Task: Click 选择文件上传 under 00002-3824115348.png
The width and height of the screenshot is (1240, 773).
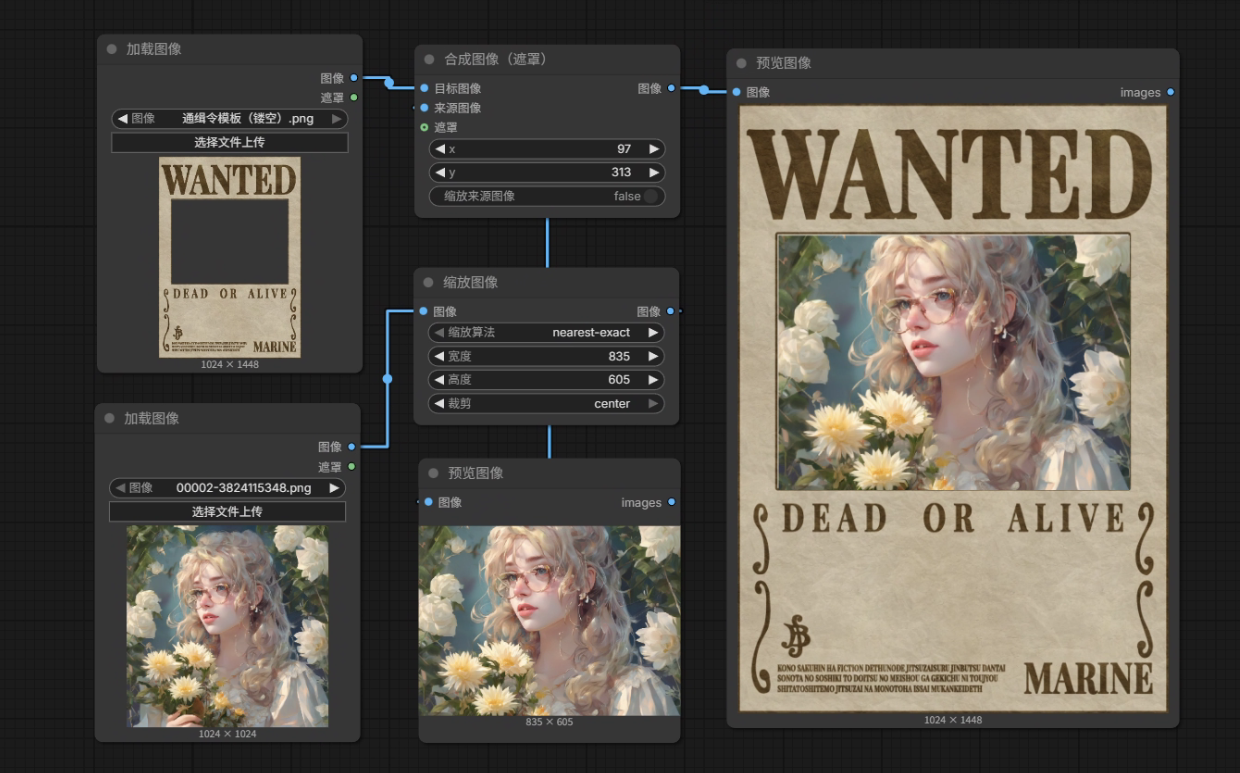Action: (x=227, y=511)
